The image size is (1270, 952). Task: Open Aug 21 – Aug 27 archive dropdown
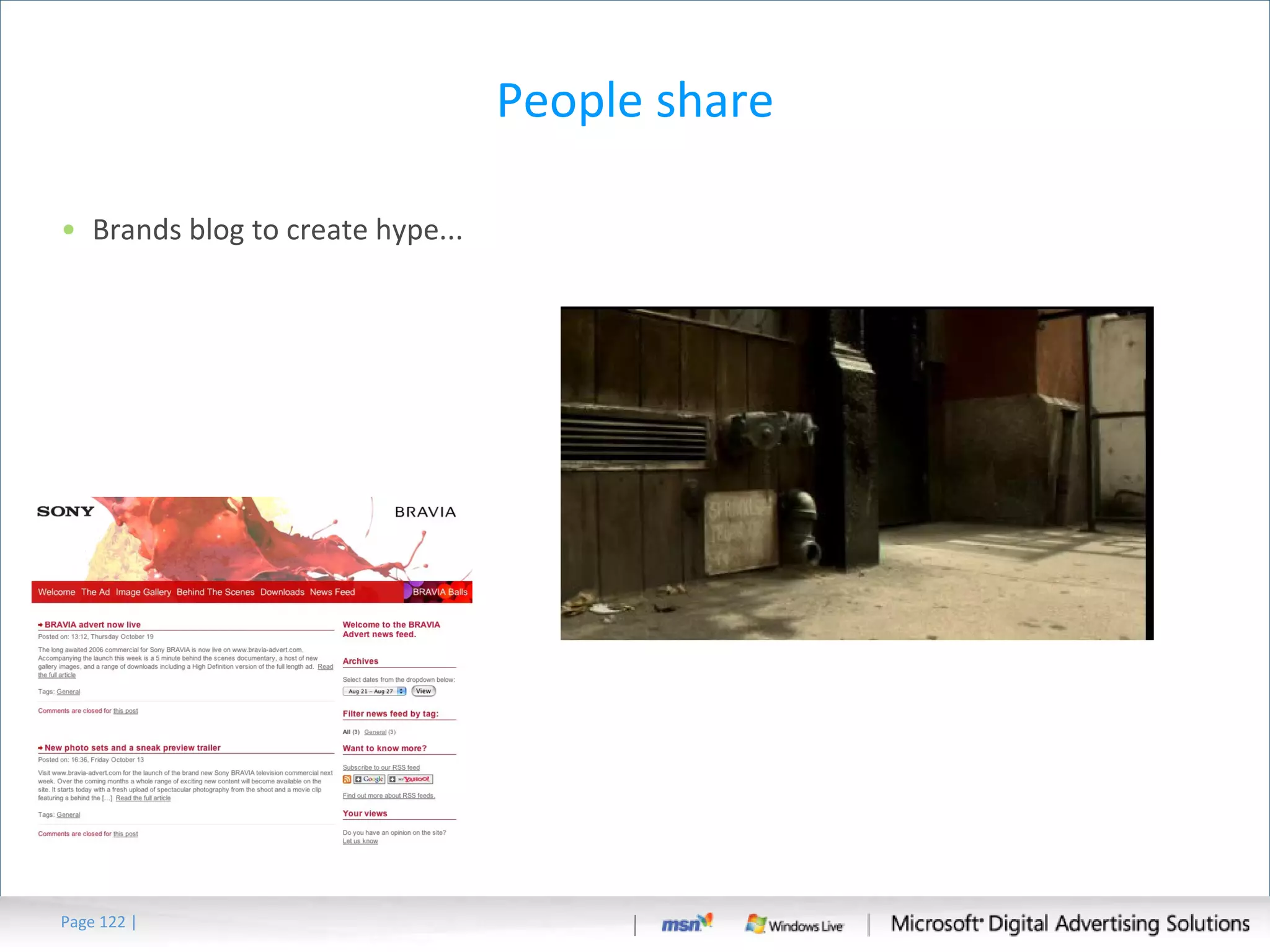pos(375,691)
